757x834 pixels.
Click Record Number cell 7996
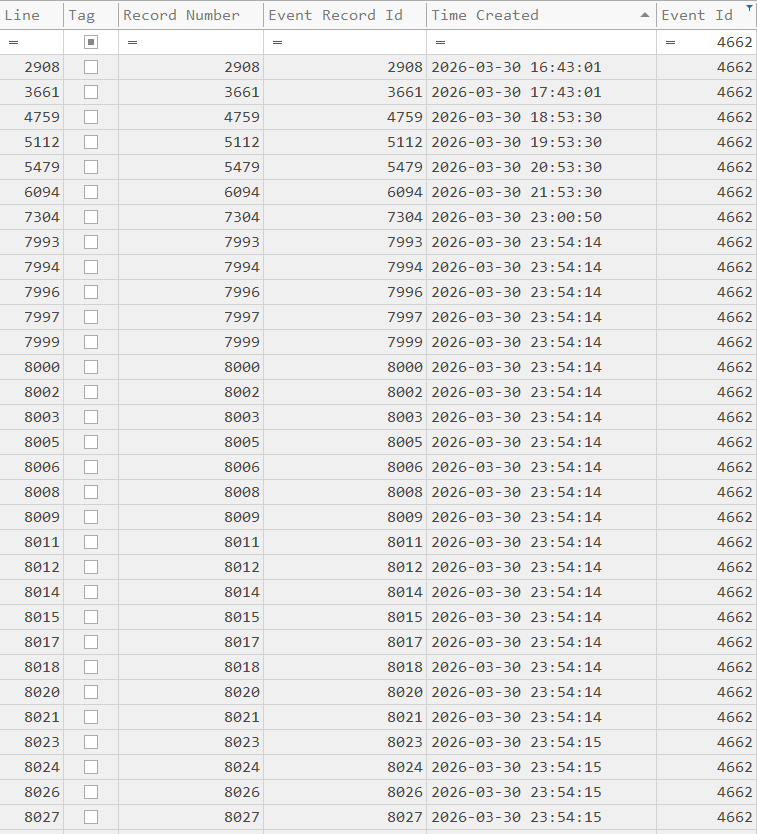[x=191, y=292]
